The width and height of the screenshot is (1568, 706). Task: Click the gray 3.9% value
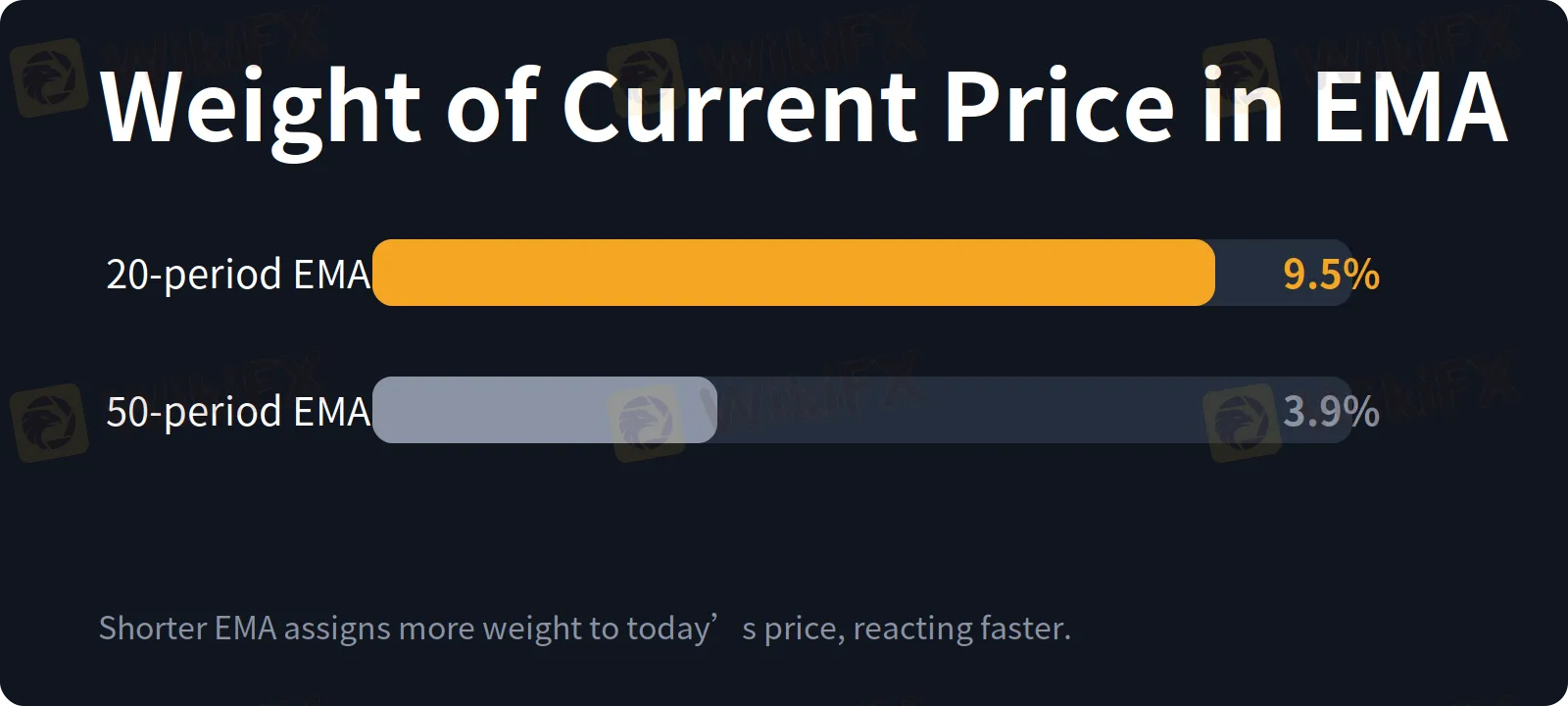[1332, 412]
